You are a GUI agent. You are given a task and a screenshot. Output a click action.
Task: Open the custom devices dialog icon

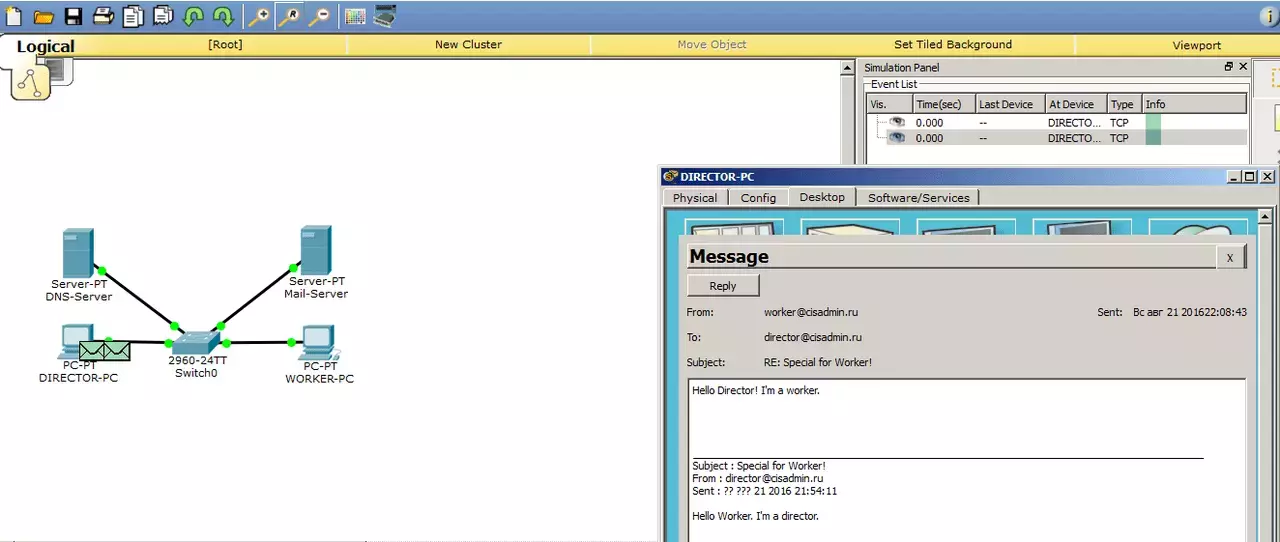[384, 16]
